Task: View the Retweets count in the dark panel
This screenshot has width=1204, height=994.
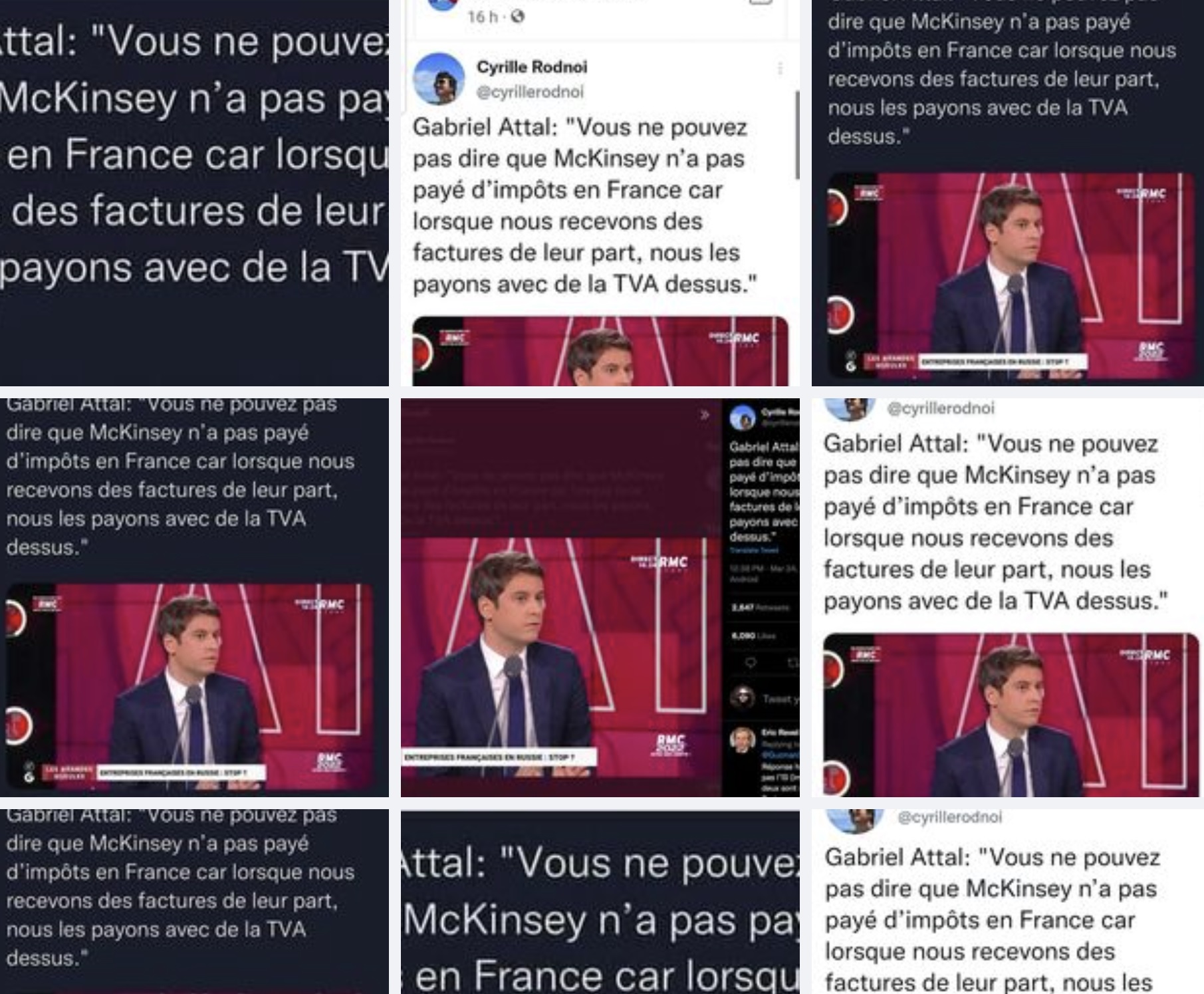Action: click(x=760, y=607)
